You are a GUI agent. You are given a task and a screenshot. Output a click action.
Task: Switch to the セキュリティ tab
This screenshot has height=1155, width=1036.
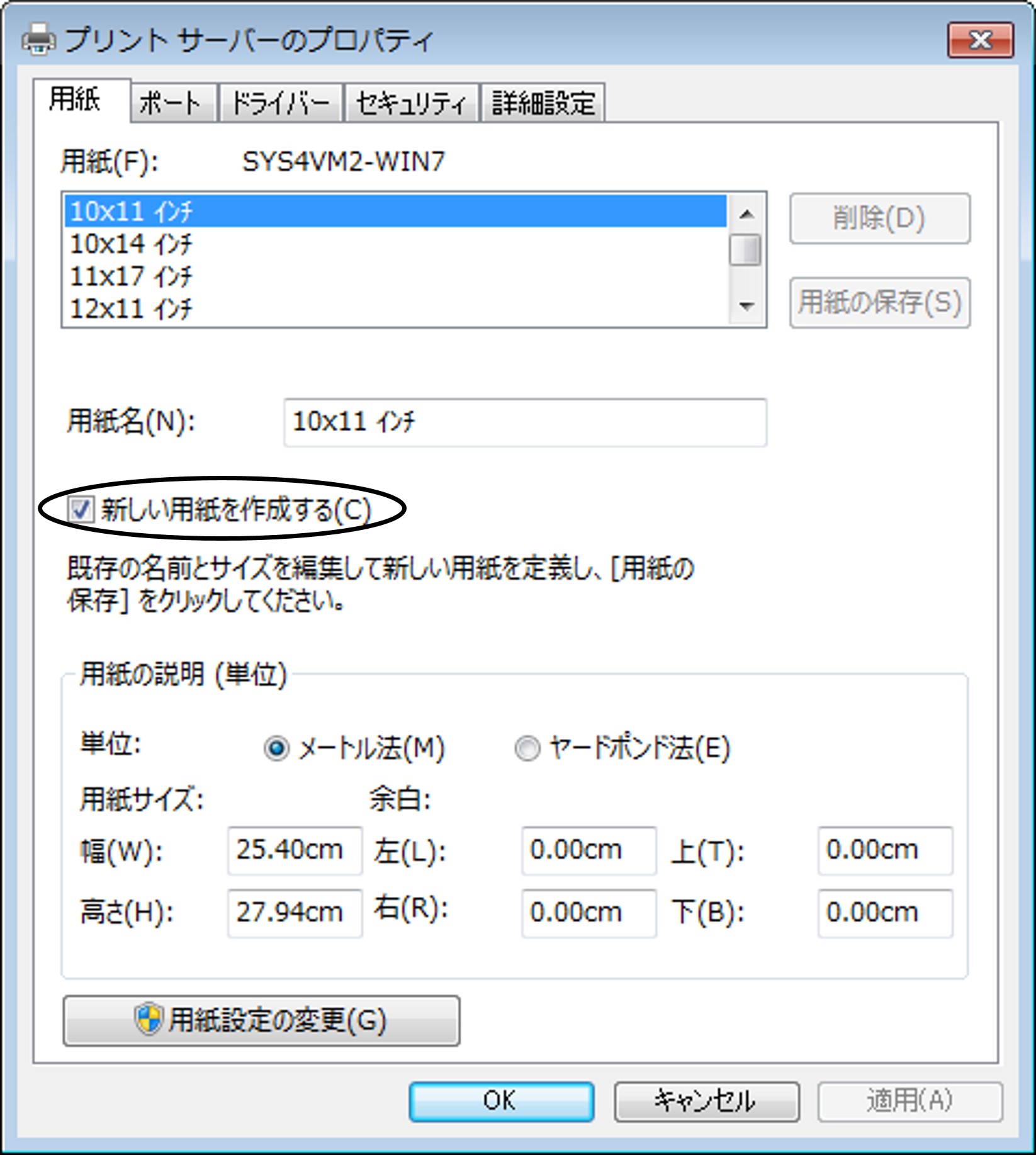pyautogui.click(x=412, y=102)
